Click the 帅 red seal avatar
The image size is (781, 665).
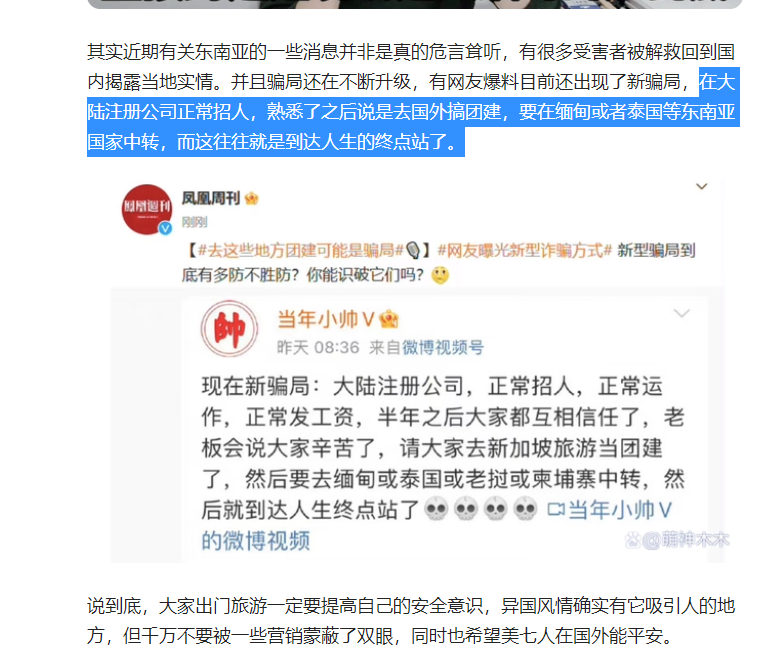tap(230, 328)
